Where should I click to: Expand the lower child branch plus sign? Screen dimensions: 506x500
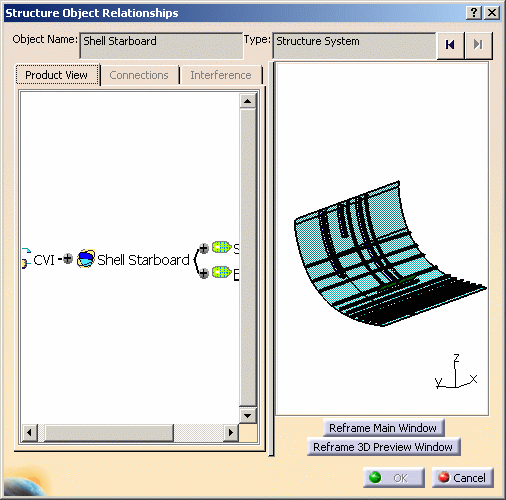point(204,273)
